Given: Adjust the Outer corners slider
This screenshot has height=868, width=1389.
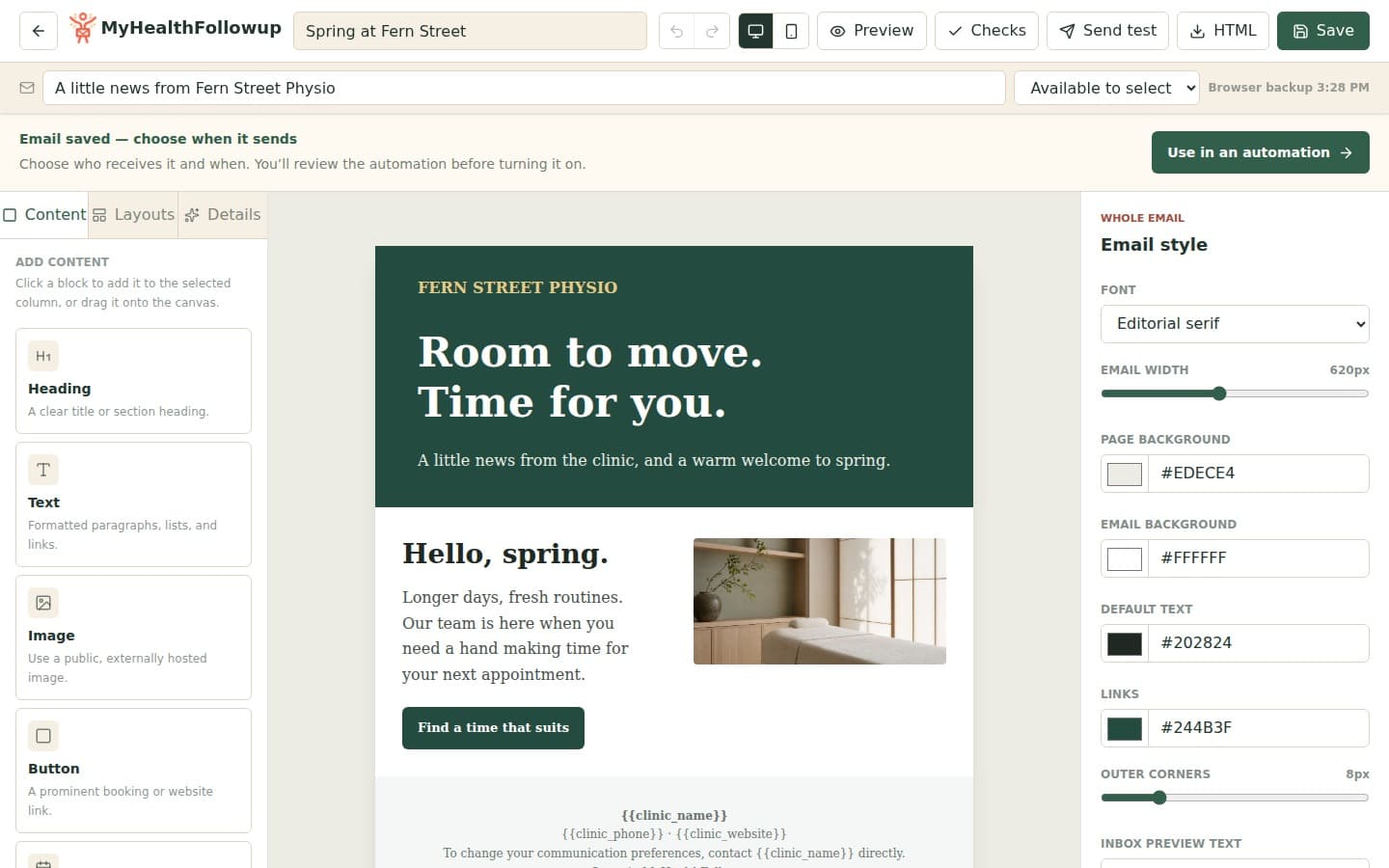Looking at the screenshot, I should pyautogui.click(x=1235, y=798).
